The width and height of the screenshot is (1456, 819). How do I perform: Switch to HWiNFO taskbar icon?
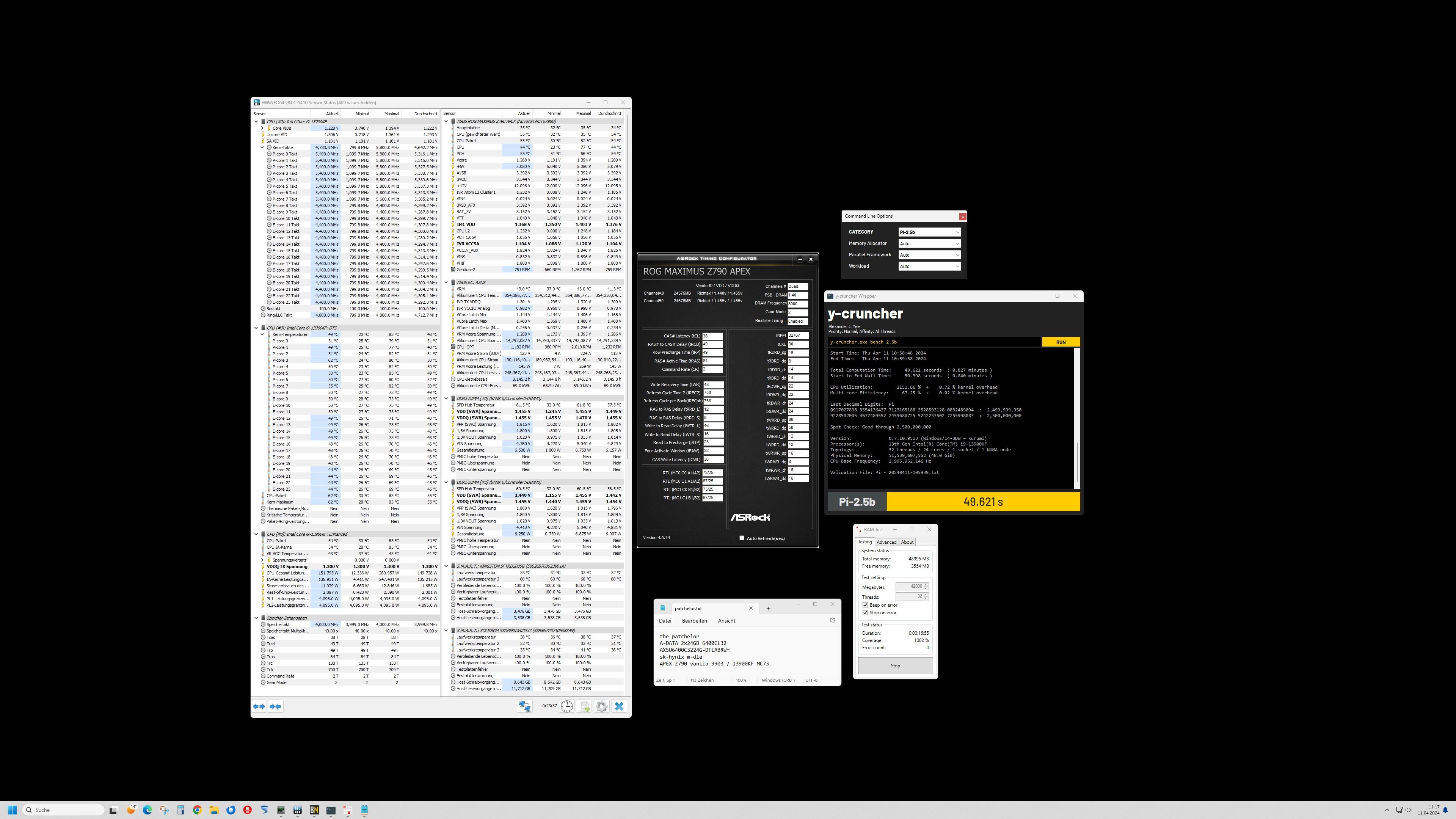pos(297,810)
